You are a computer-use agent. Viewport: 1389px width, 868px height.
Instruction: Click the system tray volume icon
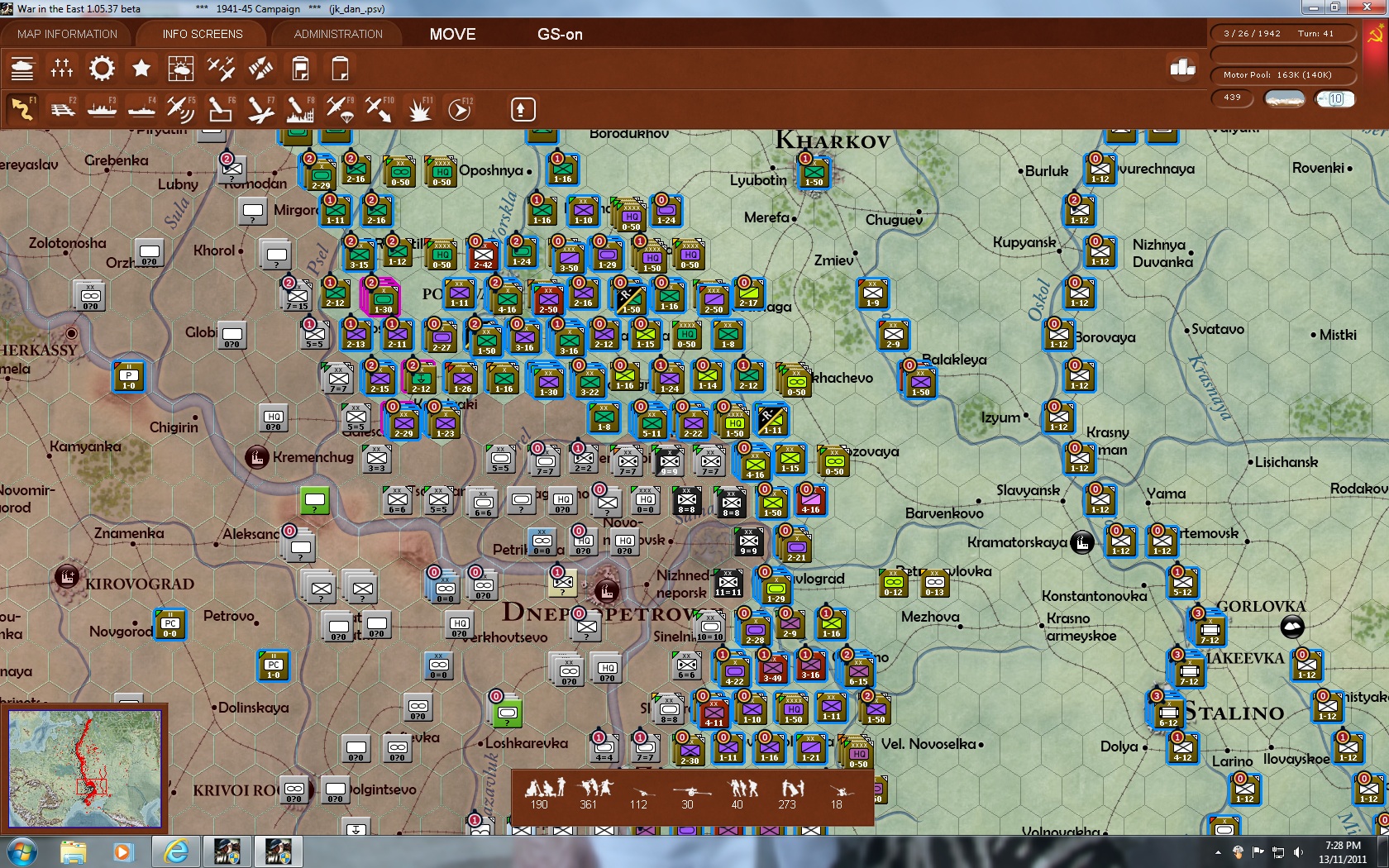1299,852
